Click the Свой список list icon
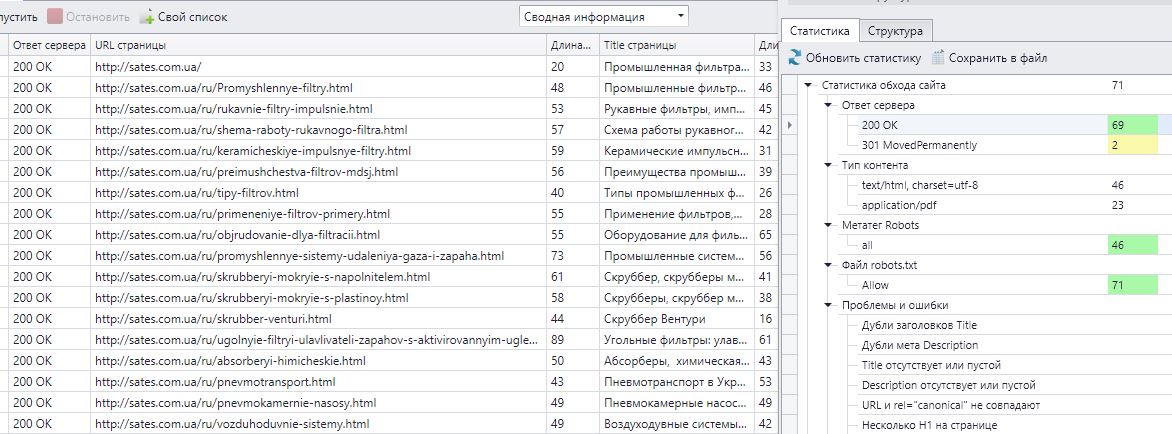 pyautogui.click(x=147, y=17)
